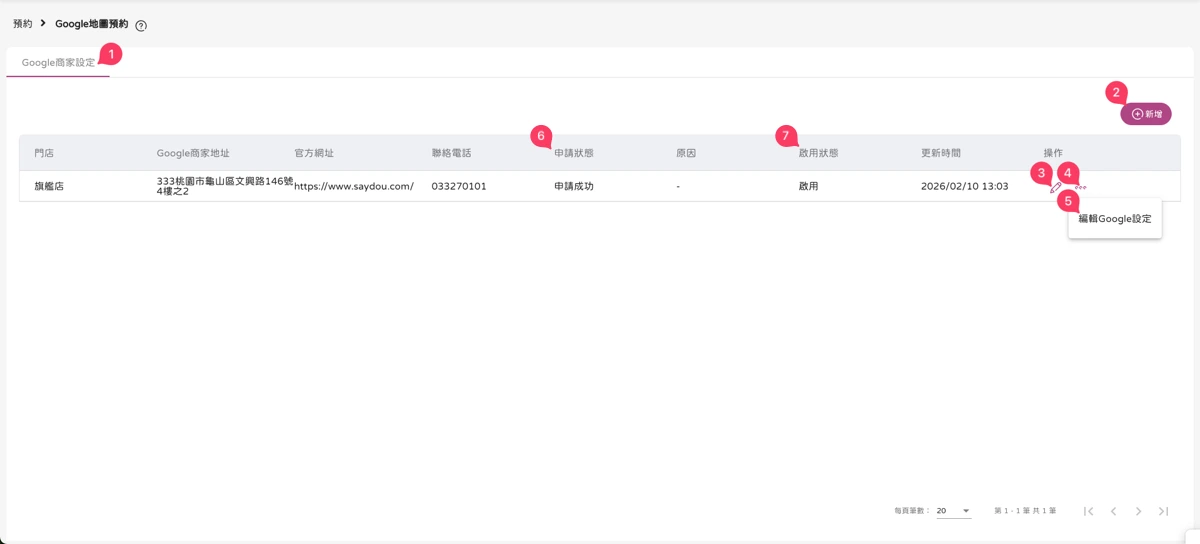Open the three-dots more menu for 旗艦店
Image resolution: width=1200 pixels, height=544 pixels.
pyautogui.click(x=1081, y=187)
